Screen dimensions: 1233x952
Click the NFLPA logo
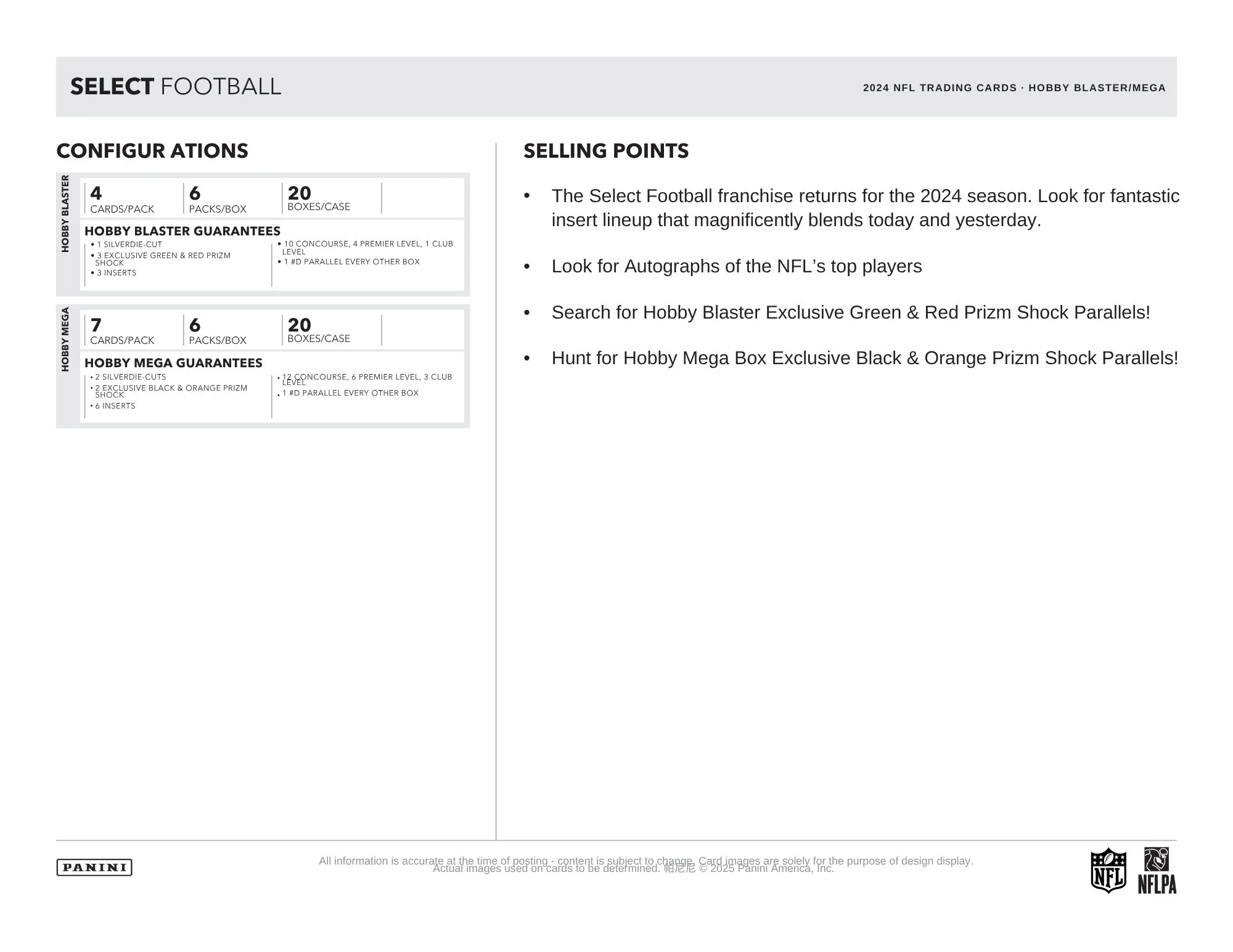point(1157,870)
